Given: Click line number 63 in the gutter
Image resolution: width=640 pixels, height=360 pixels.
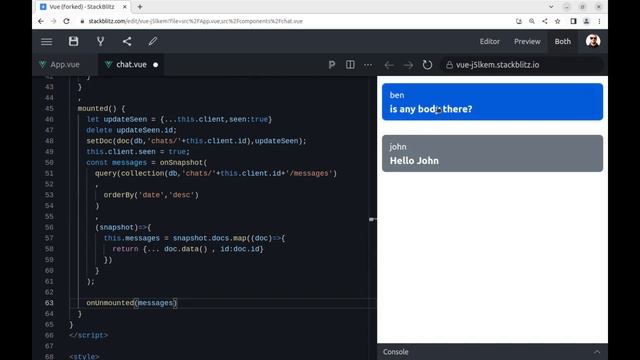Looking at the screenshot, I should point(49,303).
